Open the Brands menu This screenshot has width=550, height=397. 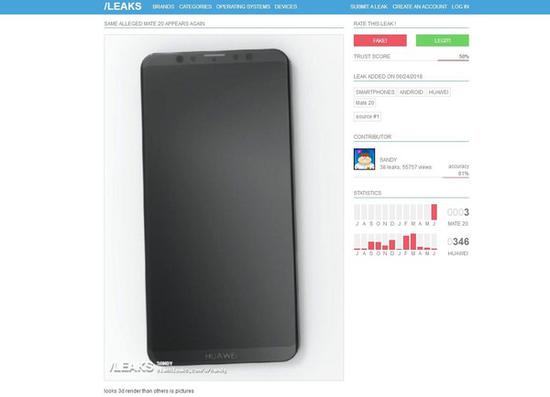(163, 7)
